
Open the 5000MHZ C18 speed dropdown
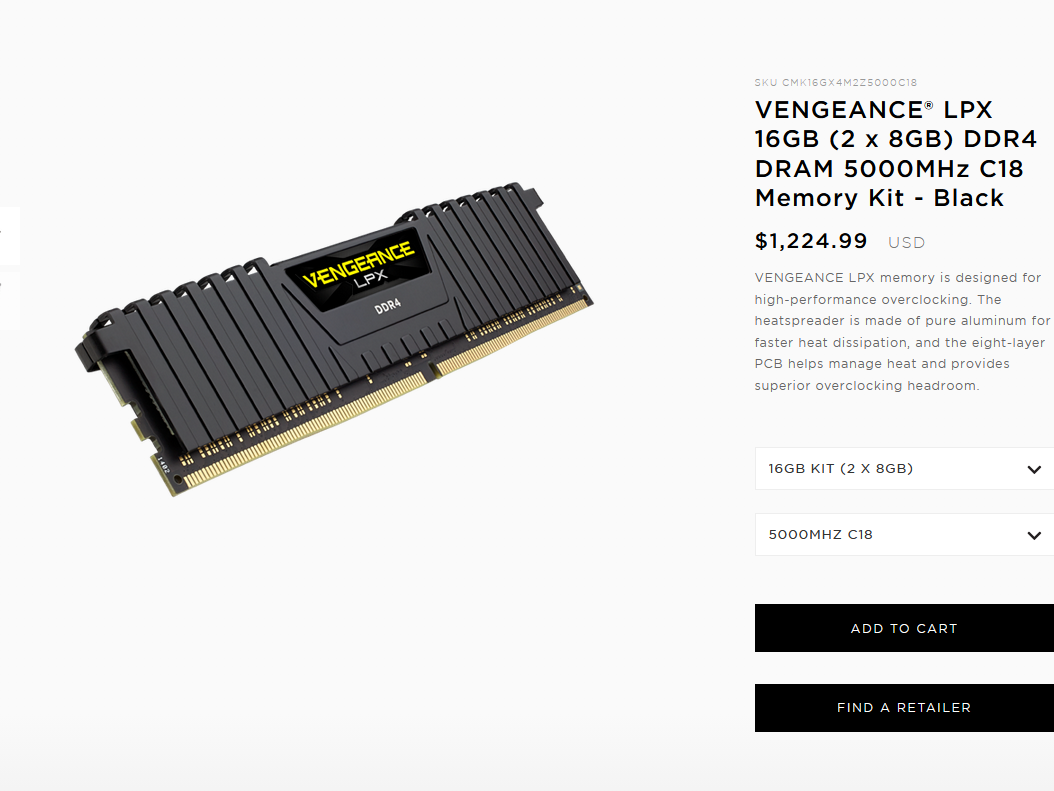904,534
